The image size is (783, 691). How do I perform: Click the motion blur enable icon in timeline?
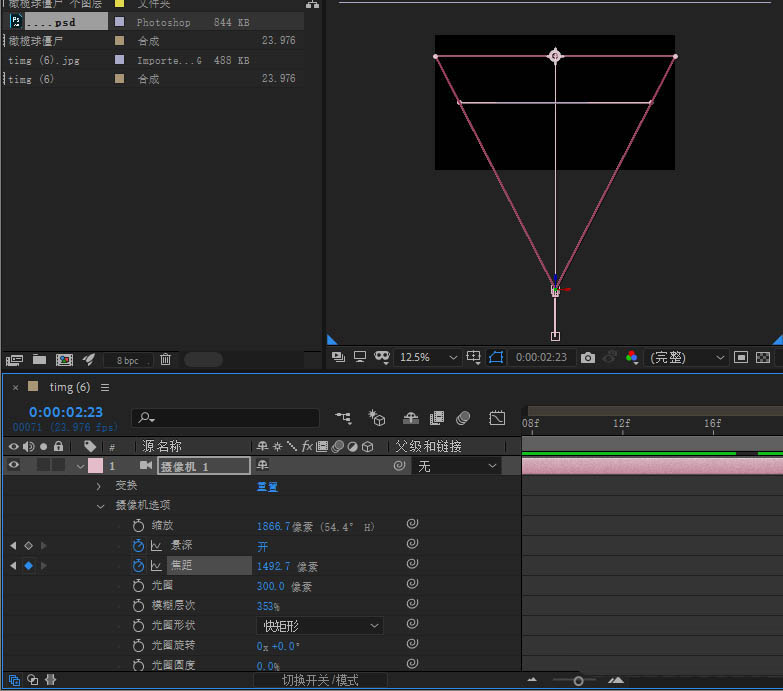tap(463, 417)
